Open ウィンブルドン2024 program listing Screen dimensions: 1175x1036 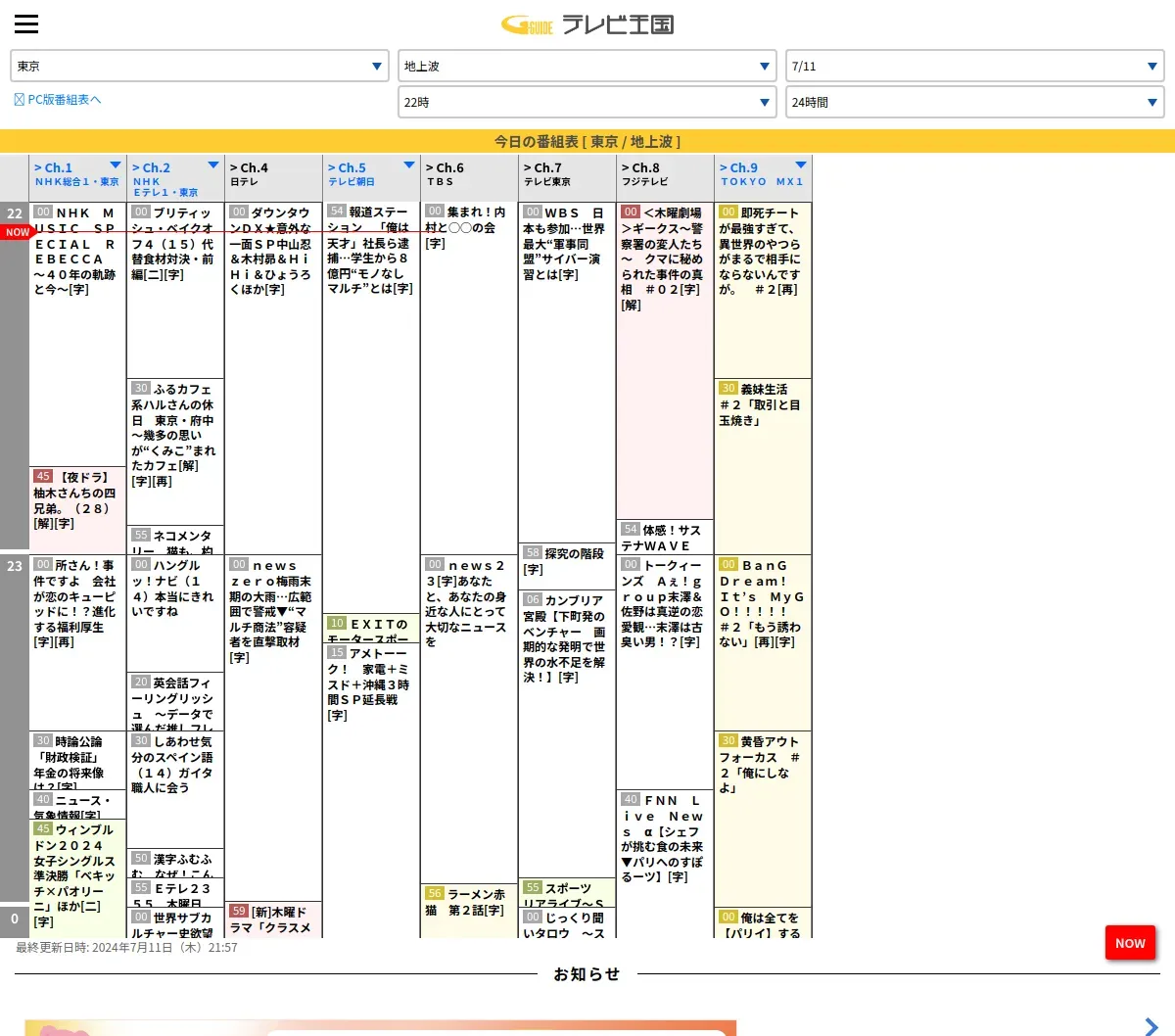(x=77, y=878)
